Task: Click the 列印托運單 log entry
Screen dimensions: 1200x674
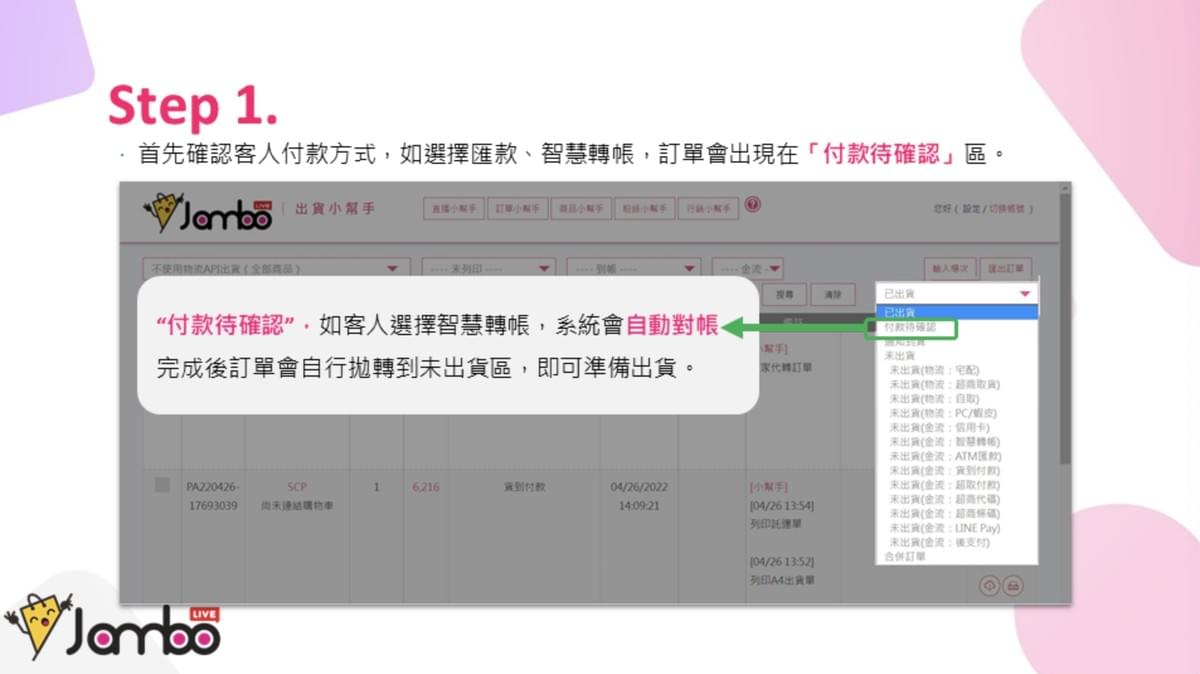Action: [775, 524]
